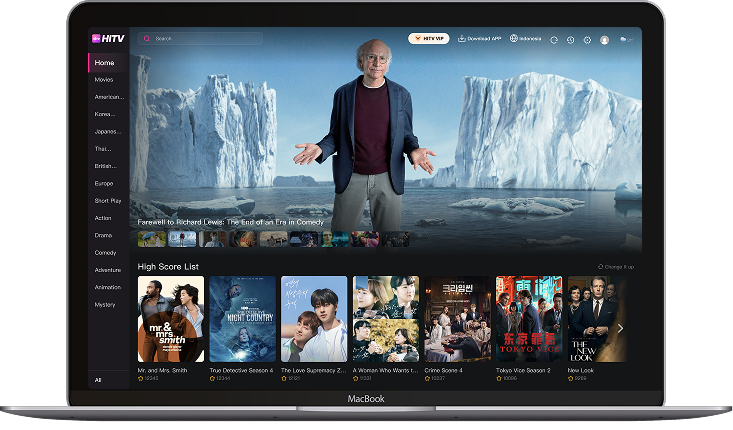Open watch history clock icon

click(x=570, y=40)
